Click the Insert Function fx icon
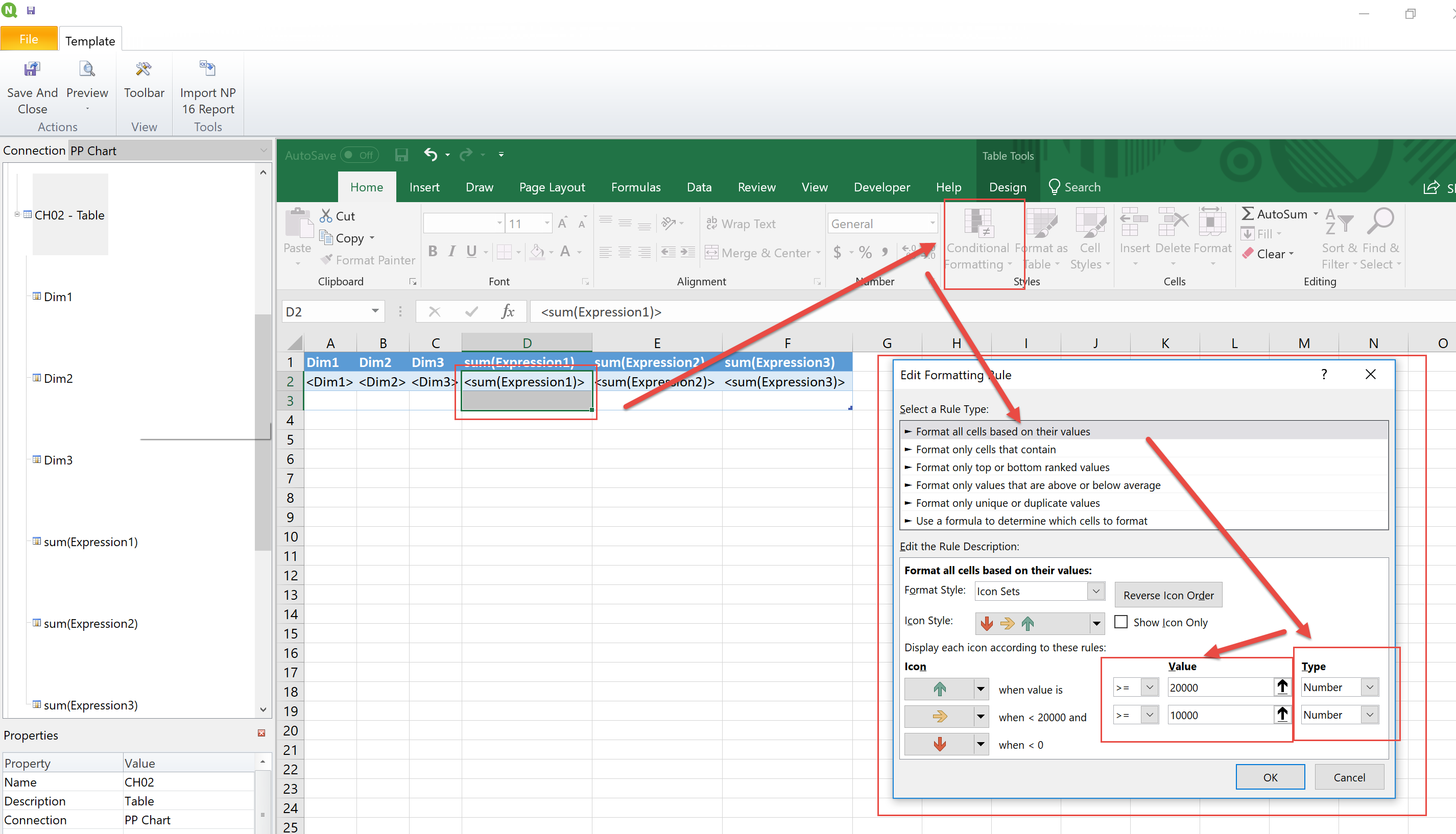The height and width of the screenshot is (834, 1456). point(507,312)
